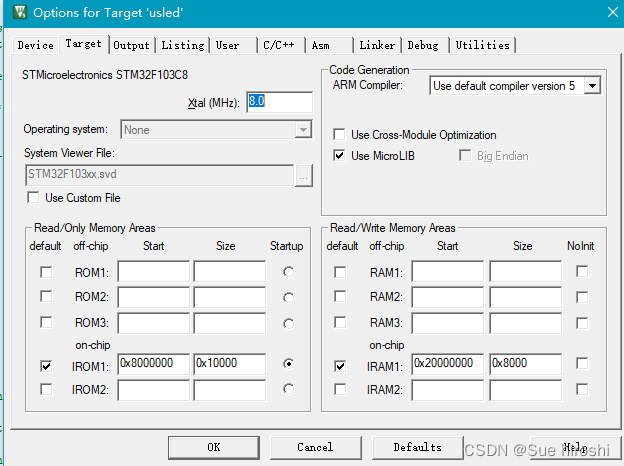Screen dimensions: 624x466
Task: Check the IROM2 default checkbox
Action: (x=46, y=389)
